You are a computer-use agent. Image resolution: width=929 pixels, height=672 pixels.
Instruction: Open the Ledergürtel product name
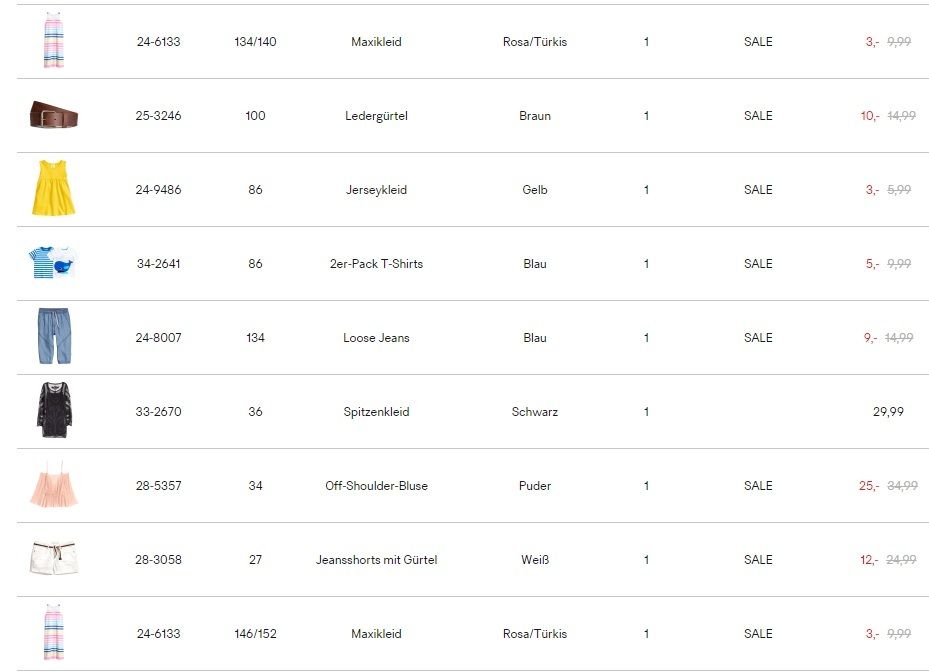(x=376, y=116)
